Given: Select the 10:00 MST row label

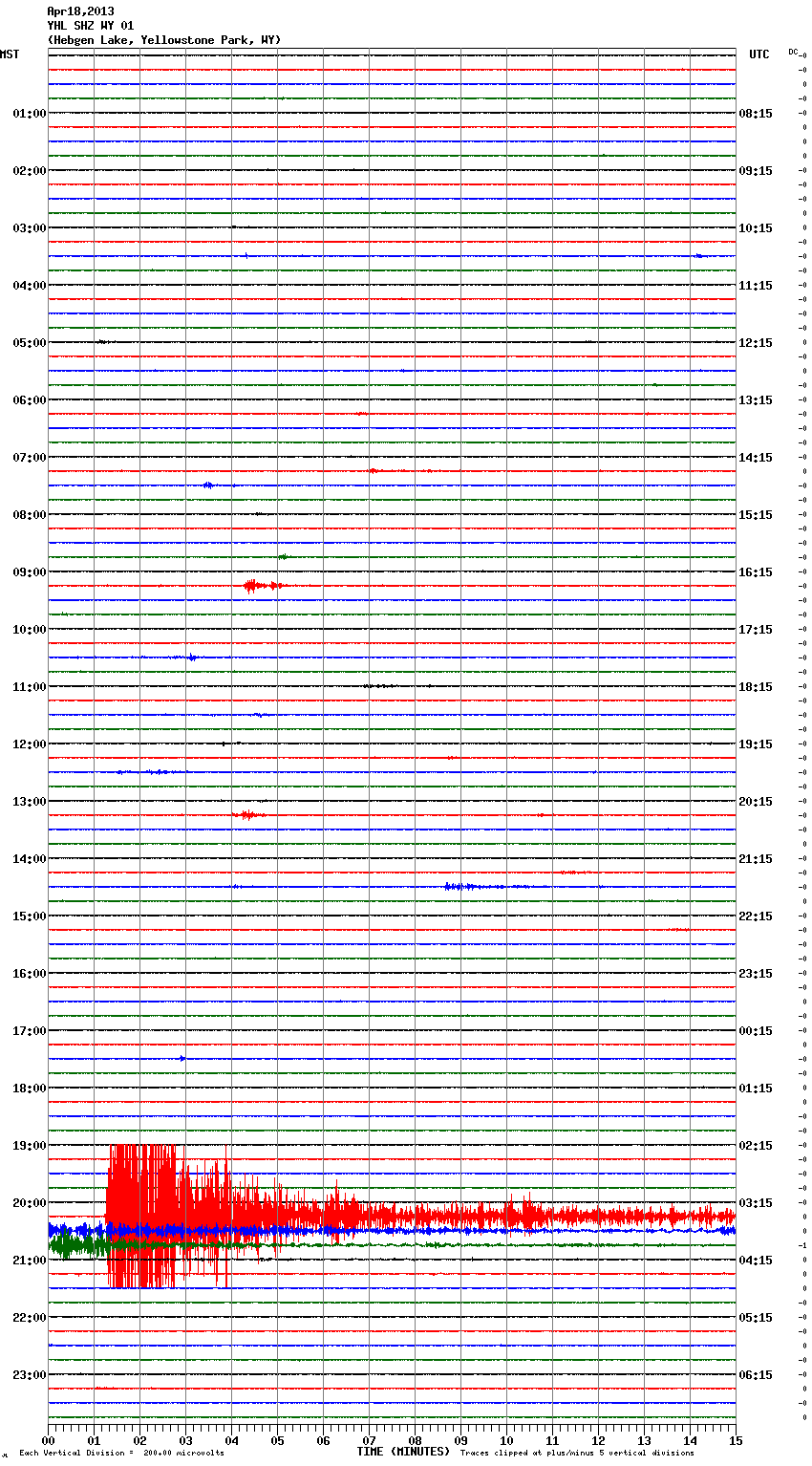Looking at the screenshot, I should [x=29, y=630].
